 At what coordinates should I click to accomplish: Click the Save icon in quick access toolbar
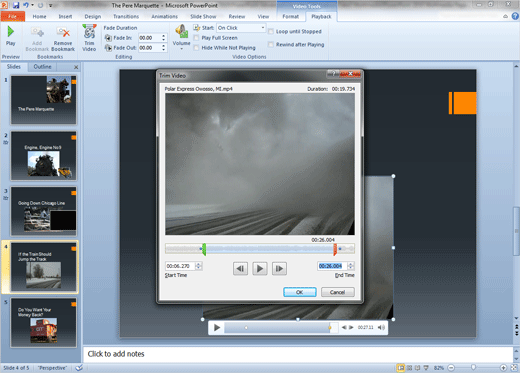pyautogui.click(x=16, y=5)
